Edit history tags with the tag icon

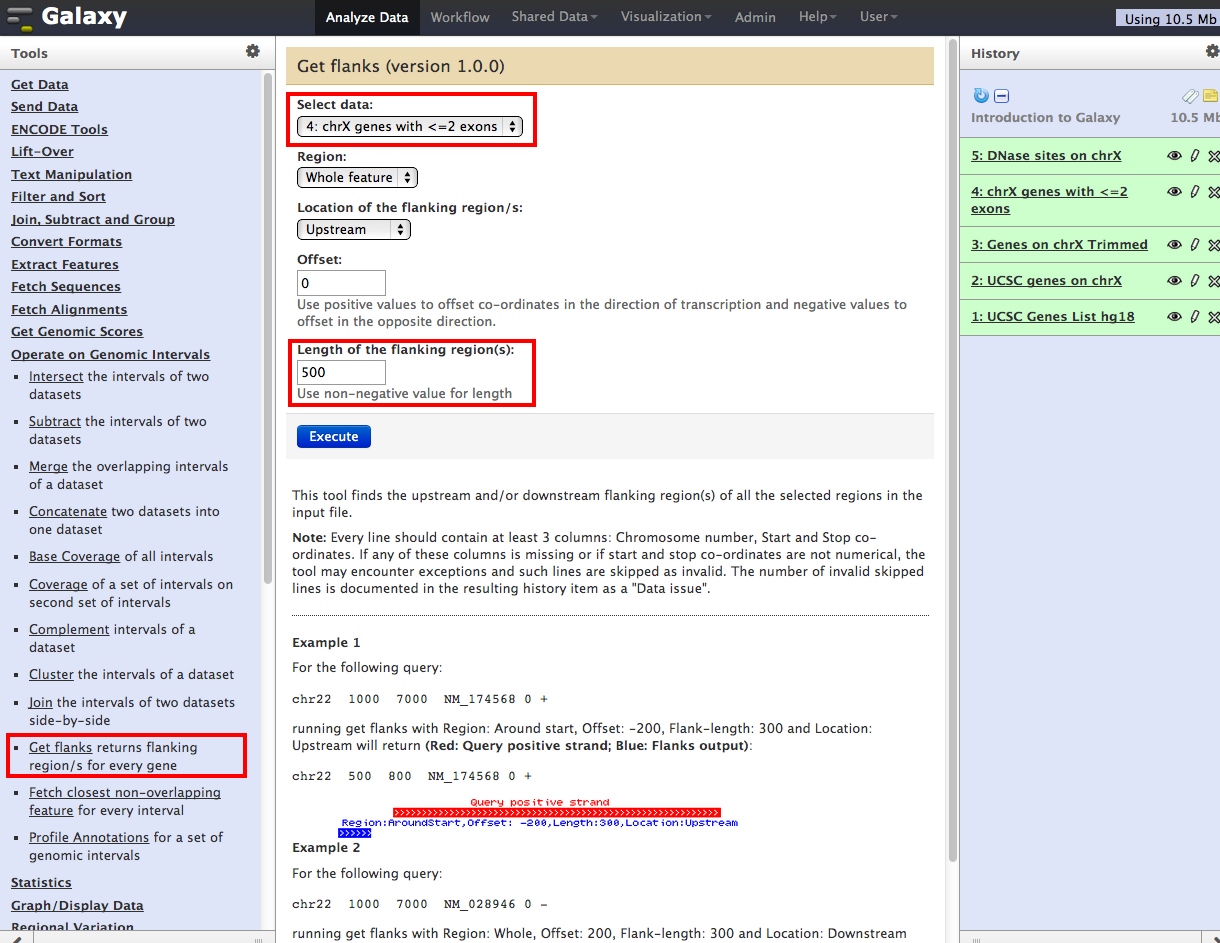pyautogui.click(x=1189, y=96)
